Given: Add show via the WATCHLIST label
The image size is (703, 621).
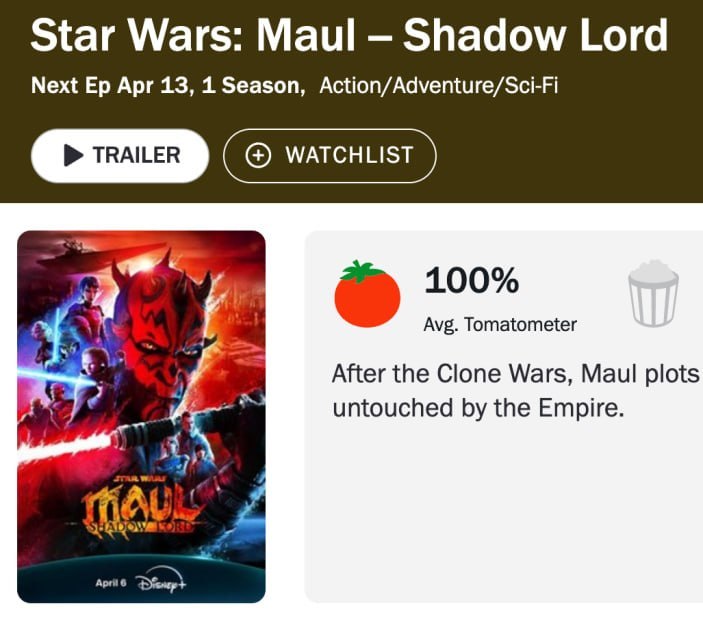Looking at the screenshot, I should click(x=349, y=155).
